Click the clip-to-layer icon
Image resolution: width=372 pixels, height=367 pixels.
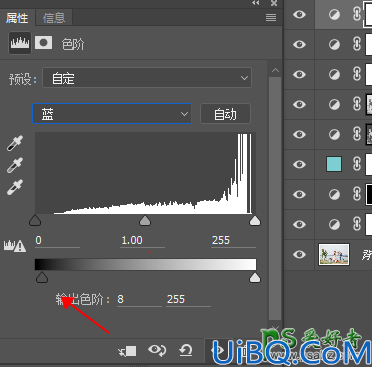127,351
